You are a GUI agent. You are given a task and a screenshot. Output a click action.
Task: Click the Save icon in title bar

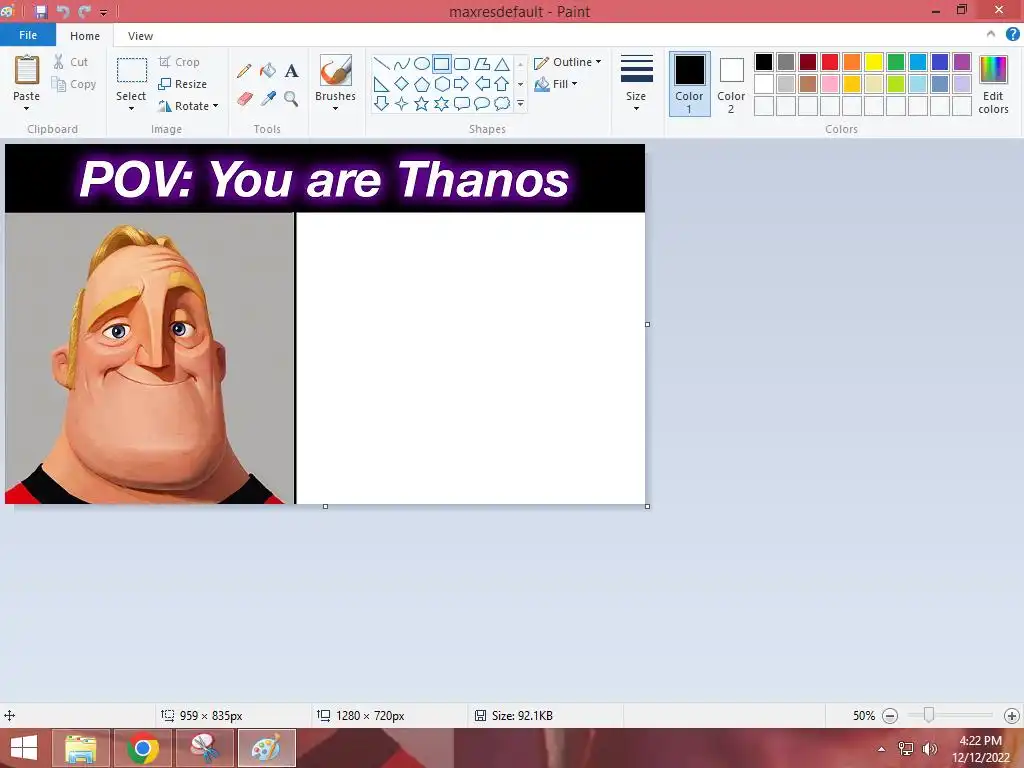(40, 11)
